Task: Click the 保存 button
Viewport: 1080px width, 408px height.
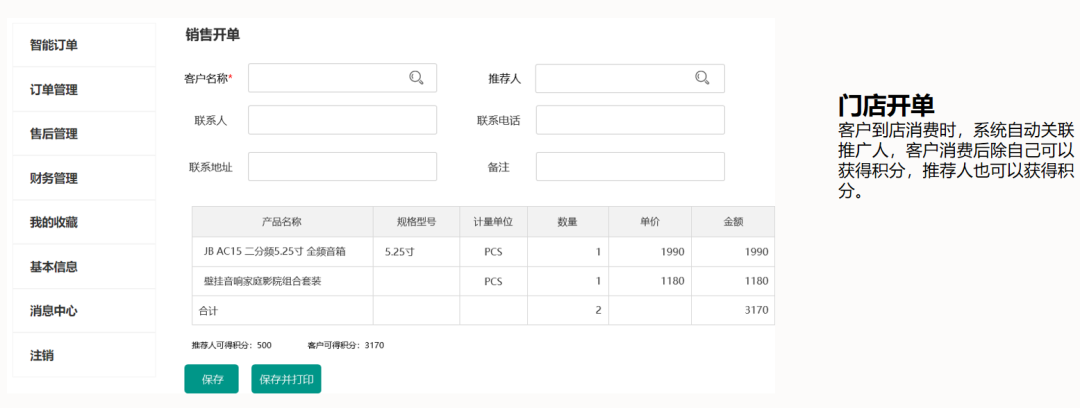Action: click(212, 380)
